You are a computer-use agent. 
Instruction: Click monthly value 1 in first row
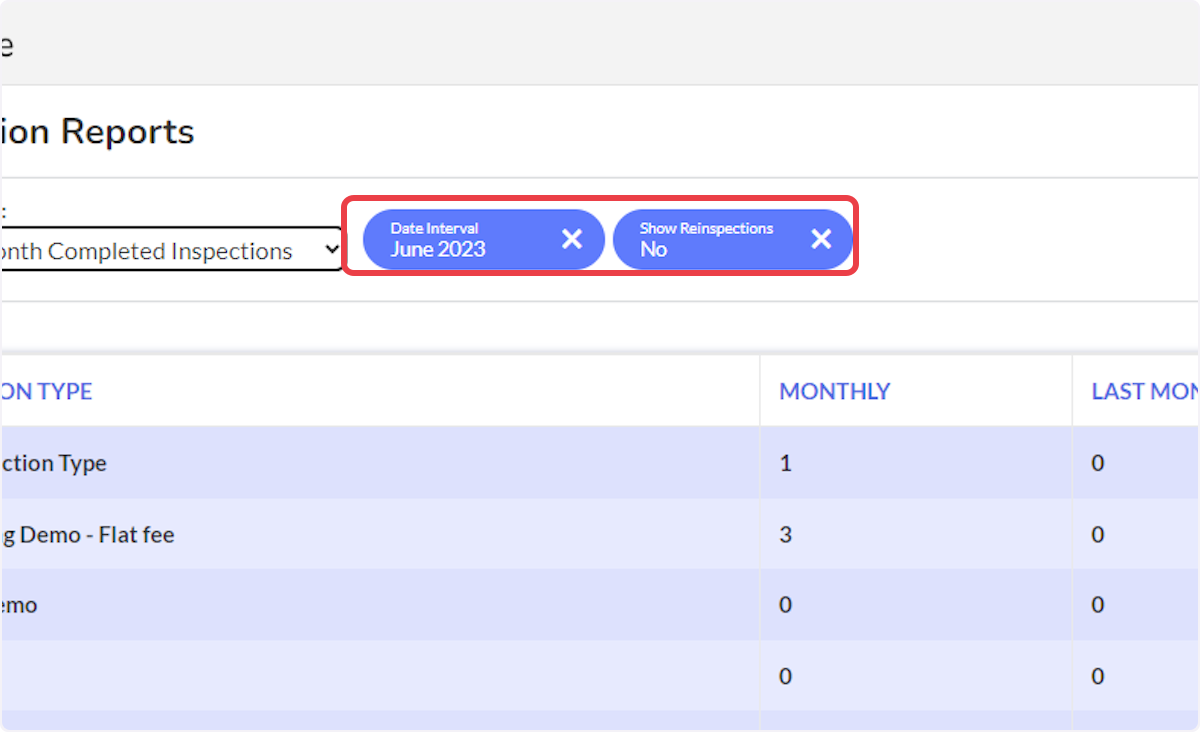[785, 463]
